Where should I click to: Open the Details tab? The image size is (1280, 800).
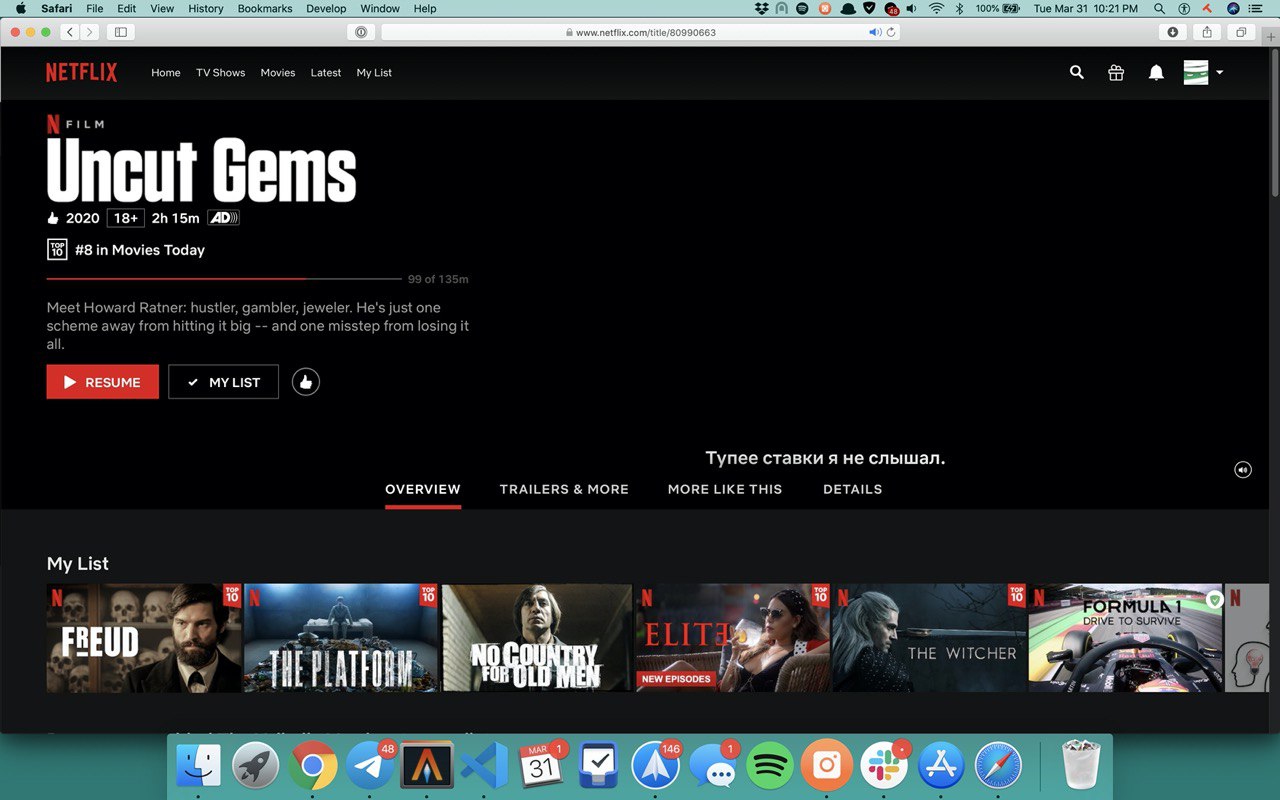coord(852,489)
